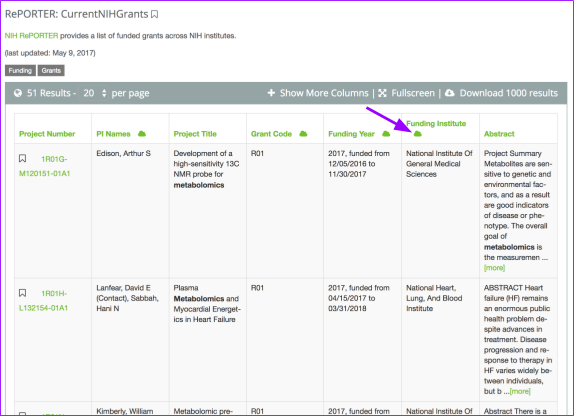Sort by Project Title column header
The width and height of the screenshot is (574, 416).
pos(195,134)
